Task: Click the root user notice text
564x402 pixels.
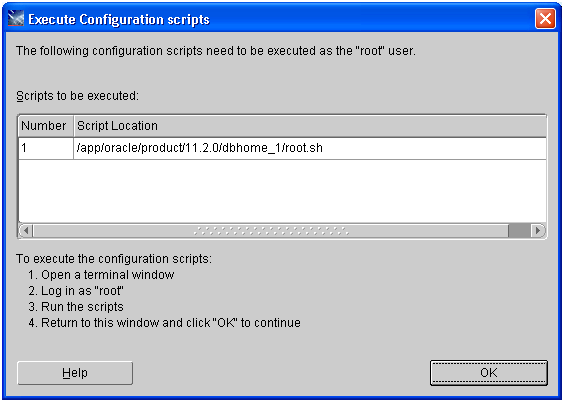Action: click(x=216, y=51)
